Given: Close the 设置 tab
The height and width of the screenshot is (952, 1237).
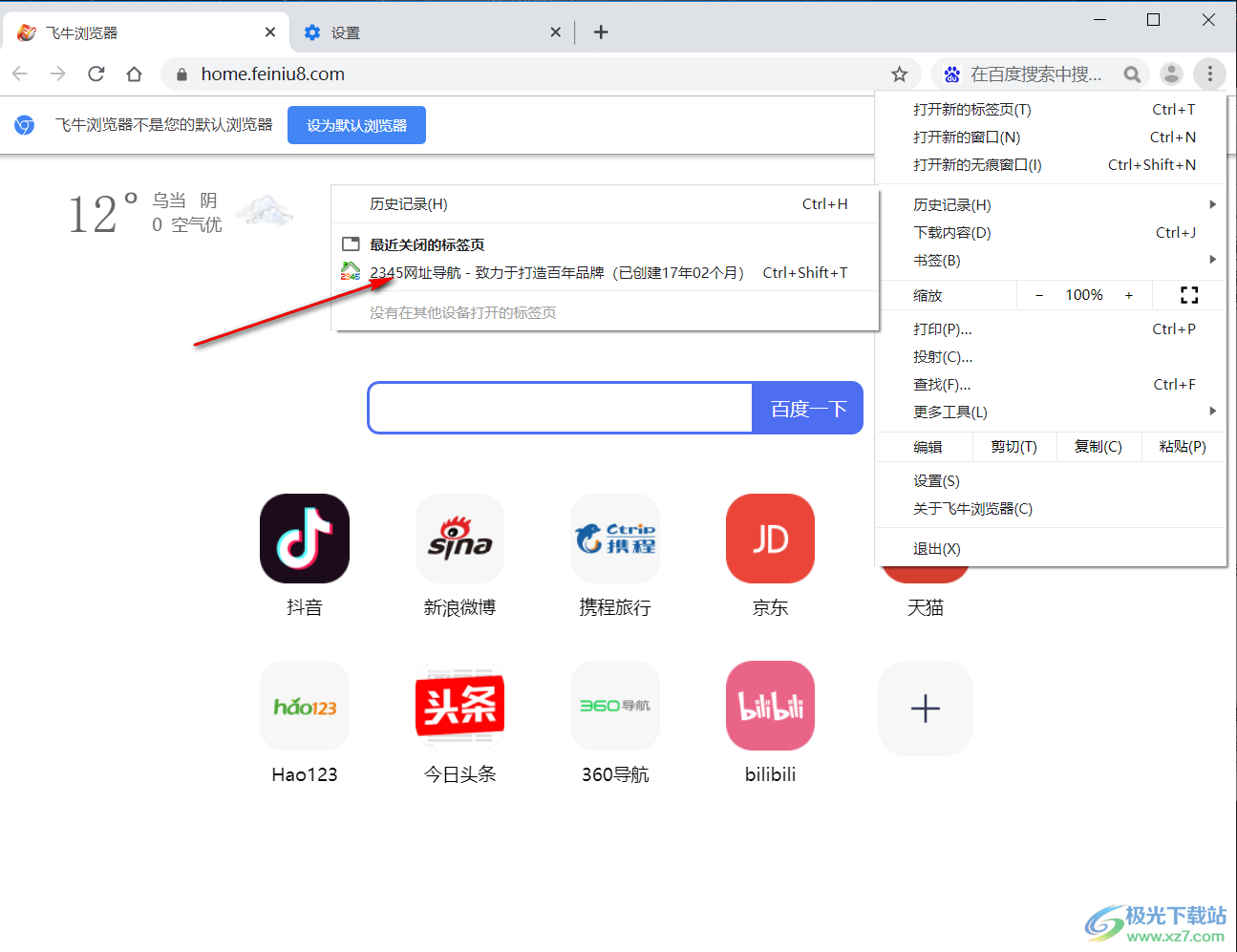Looking at the screenshot, I should click(x=556, y=32).
